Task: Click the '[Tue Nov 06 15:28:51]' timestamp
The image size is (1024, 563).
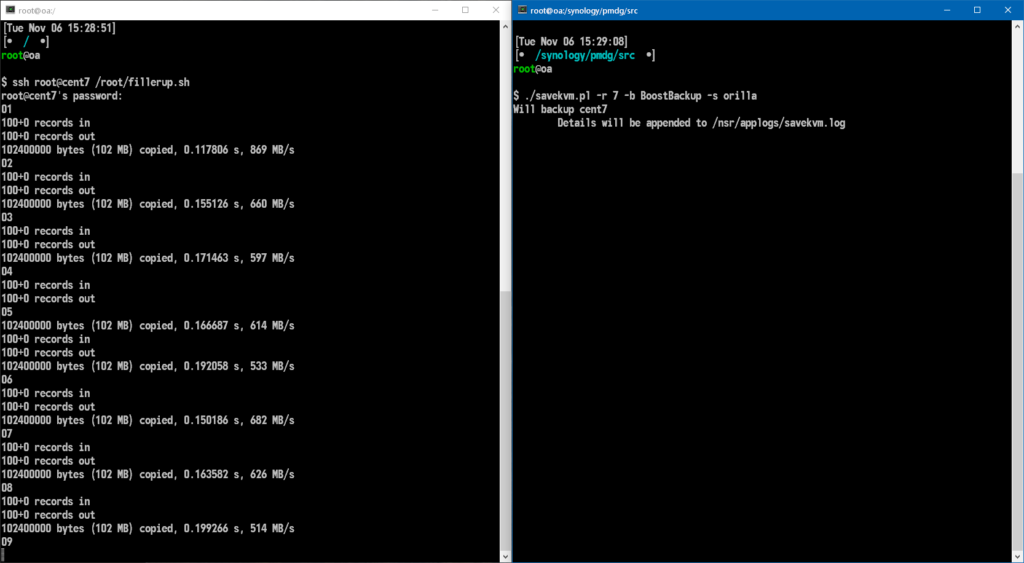Action: pyautogui.click(x=60, y=29)
